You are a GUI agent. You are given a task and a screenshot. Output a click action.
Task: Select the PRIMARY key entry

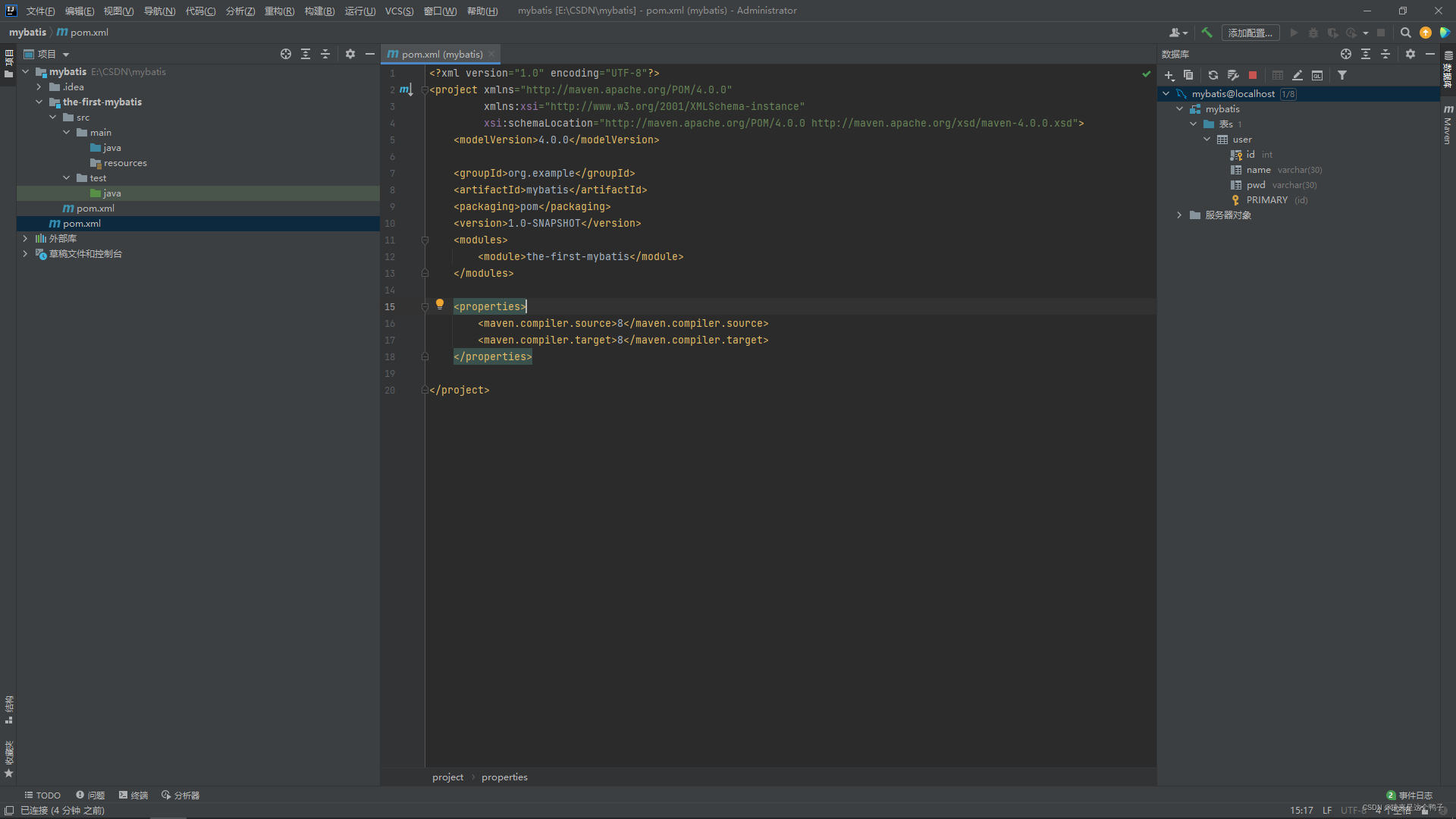coord(1266,200)
